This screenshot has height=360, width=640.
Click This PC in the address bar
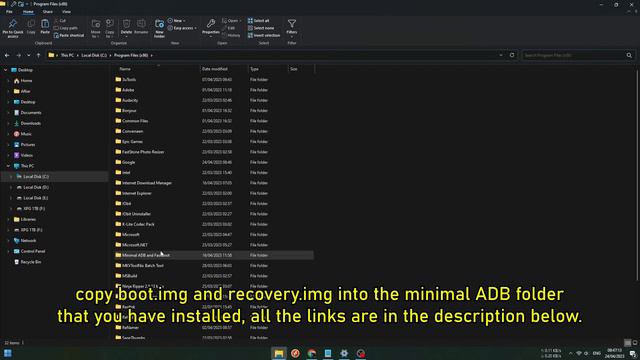(67, 55)
